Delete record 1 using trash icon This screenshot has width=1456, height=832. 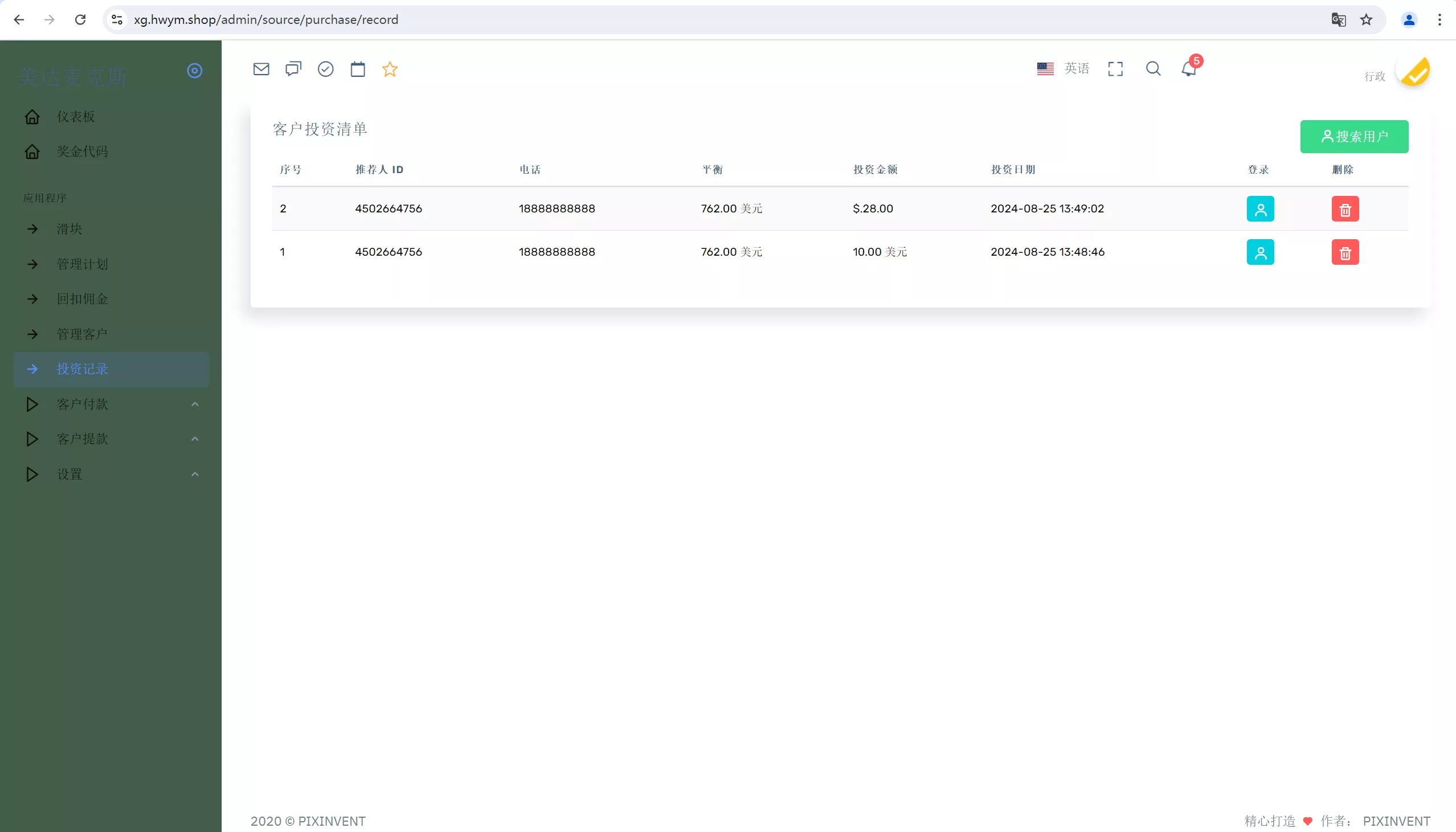pos(1344,252)
